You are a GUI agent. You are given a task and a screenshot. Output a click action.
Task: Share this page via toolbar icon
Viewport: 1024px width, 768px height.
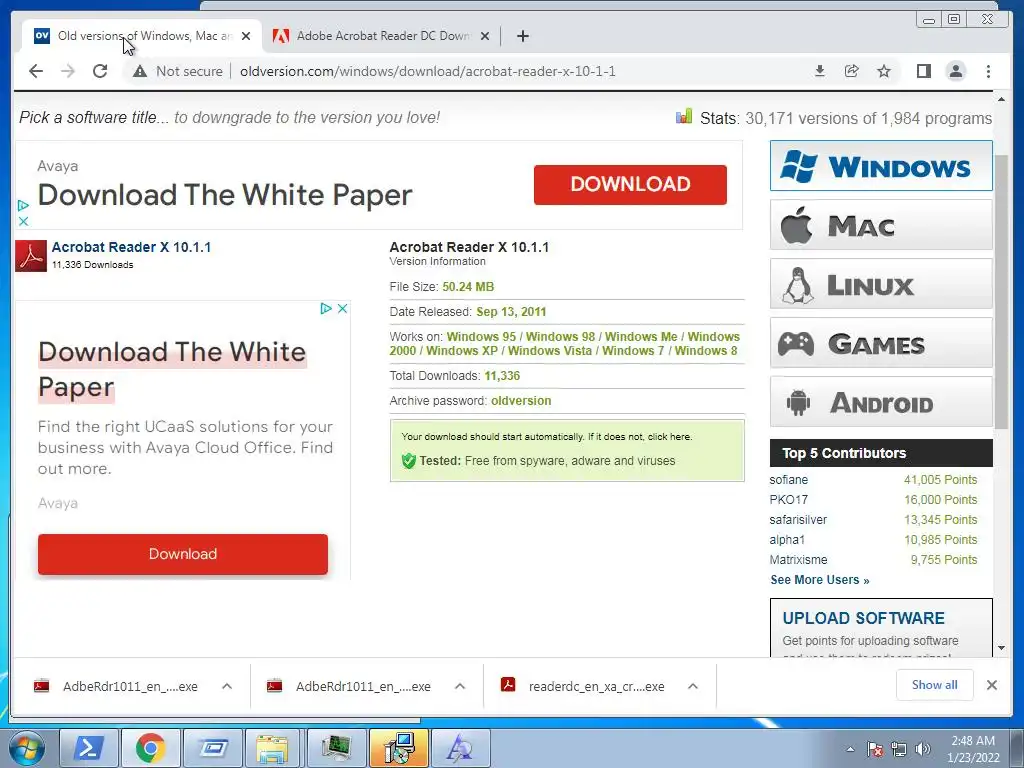[x=852, y=71]
